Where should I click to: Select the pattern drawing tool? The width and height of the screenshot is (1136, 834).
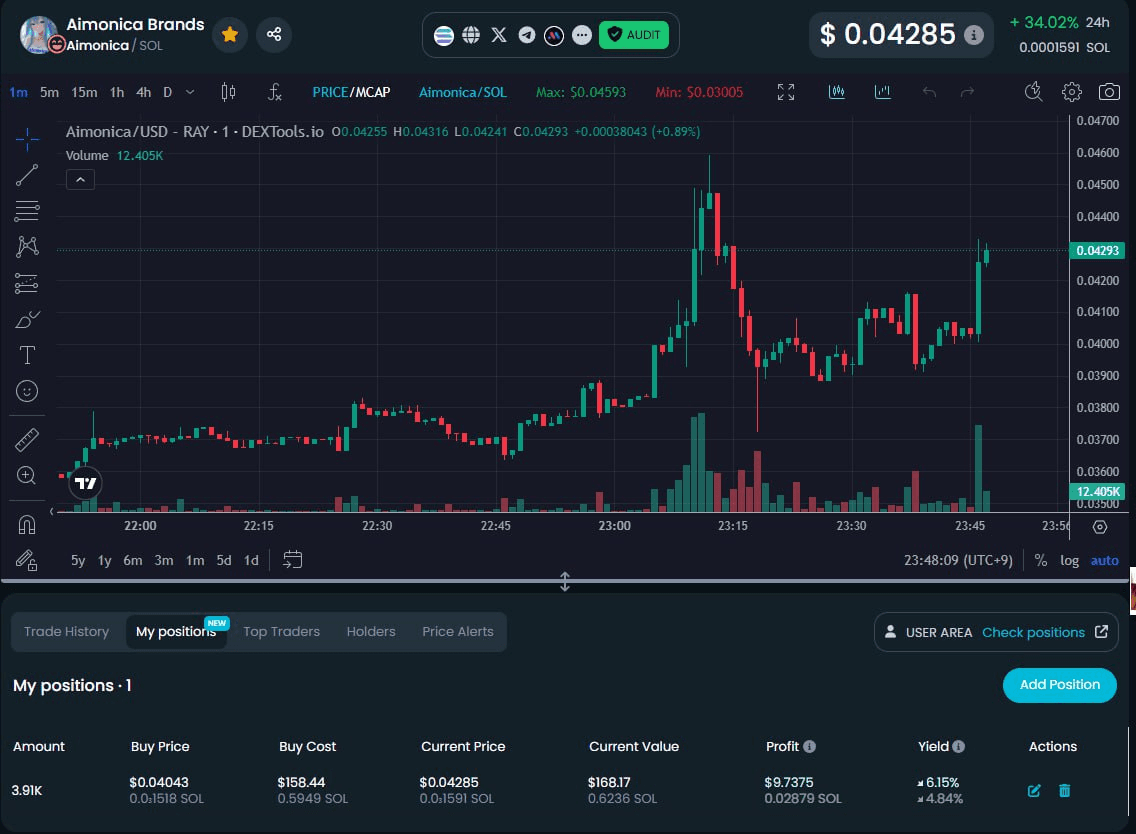click(x=27, y=246)
